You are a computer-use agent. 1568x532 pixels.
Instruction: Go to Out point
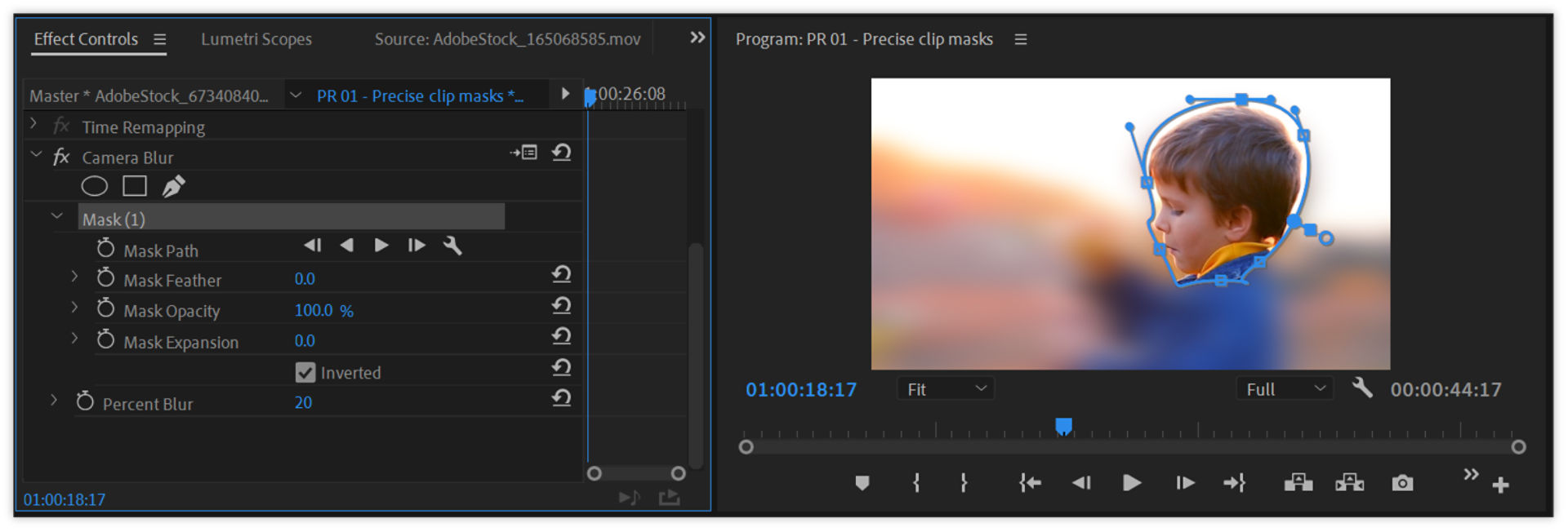click(x=1234, y=483)
